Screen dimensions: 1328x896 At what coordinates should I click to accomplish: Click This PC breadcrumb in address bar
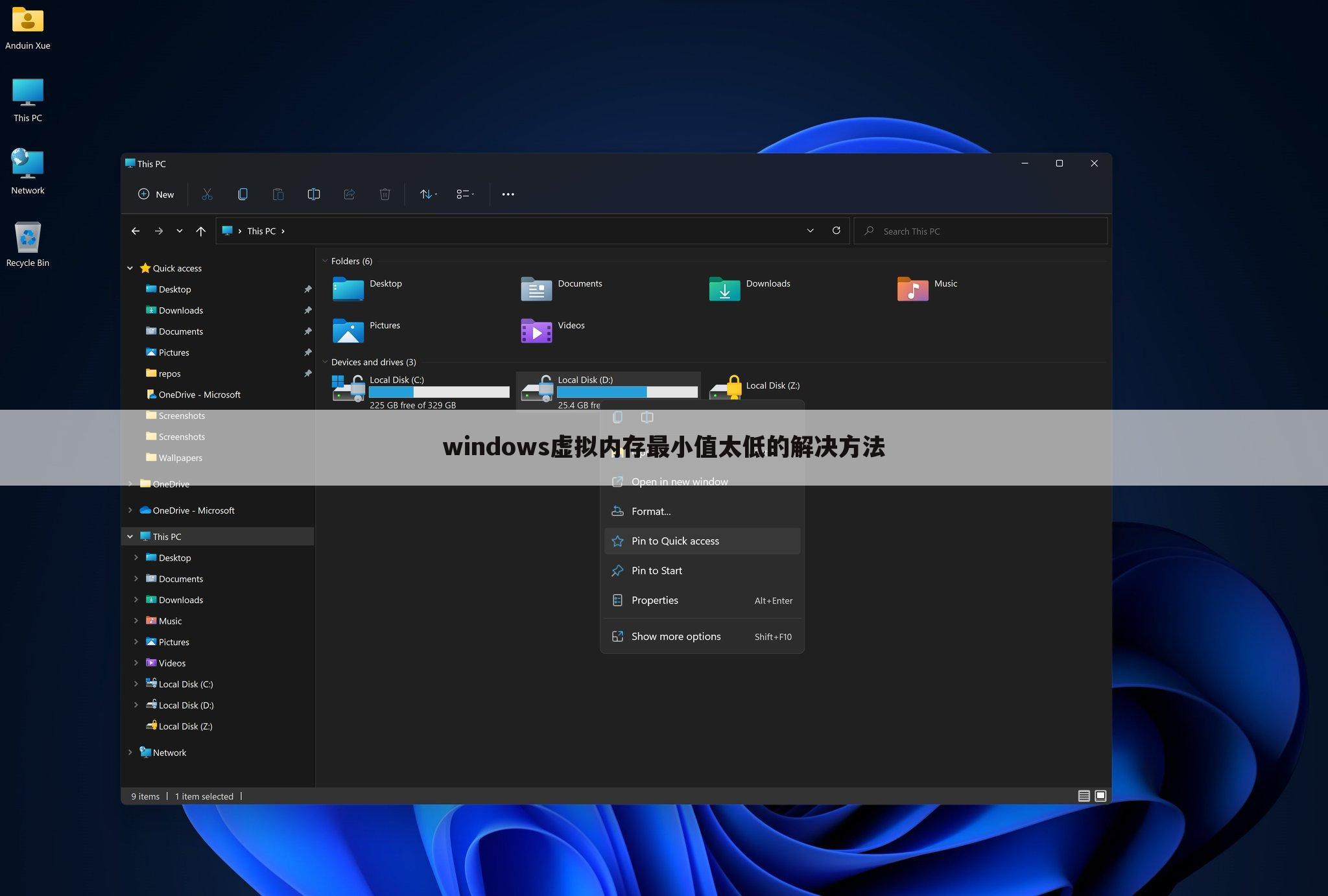pyautogui.click(x=261, y=231)
